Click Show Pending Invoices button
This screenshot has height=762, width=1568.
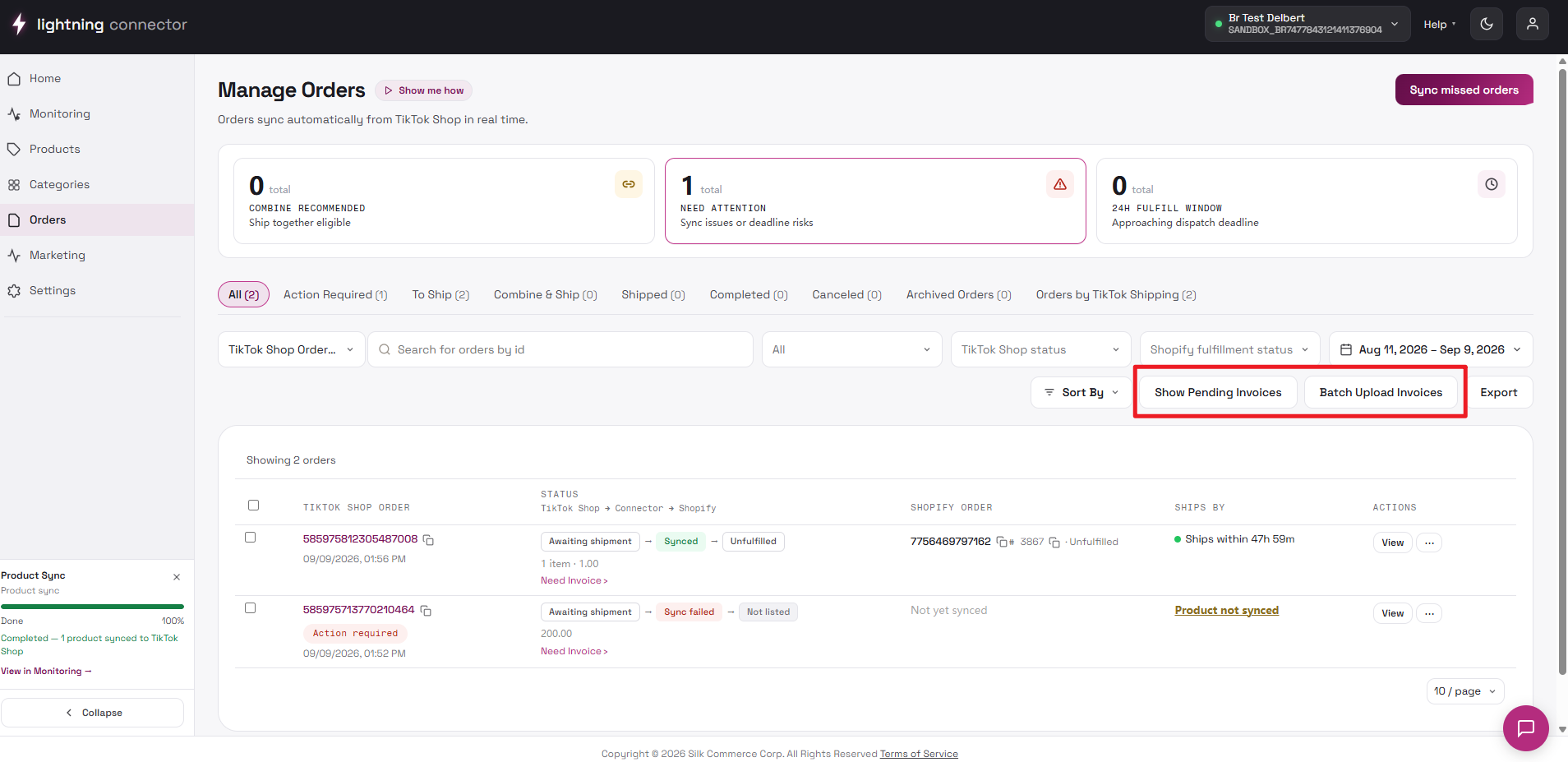pyautogui.click(x=1218, y=393)
